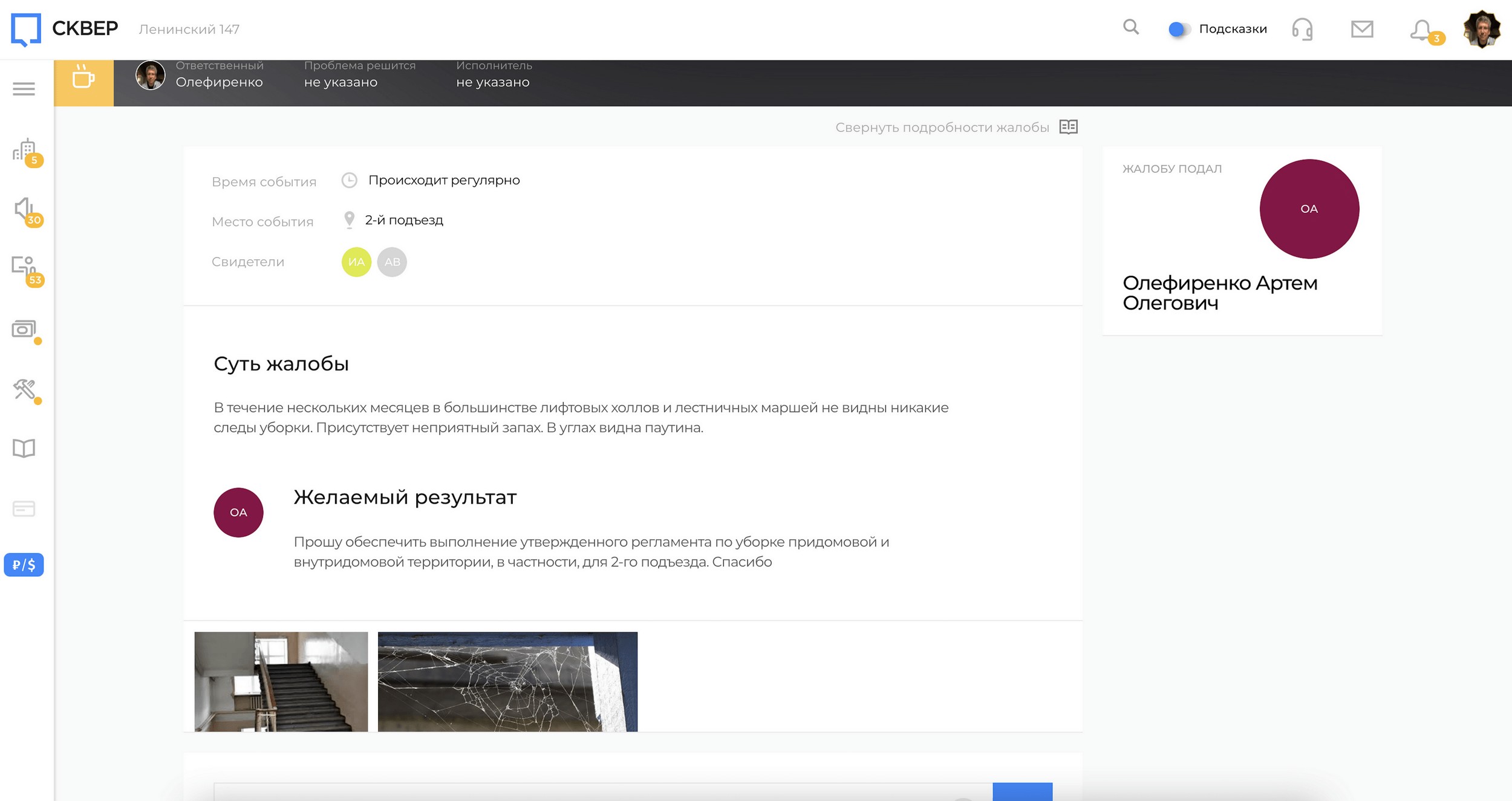Viewport: 1512px width, 801px height.
Task: Select the ИА witness avatar
Action: [x=356, y=262]
